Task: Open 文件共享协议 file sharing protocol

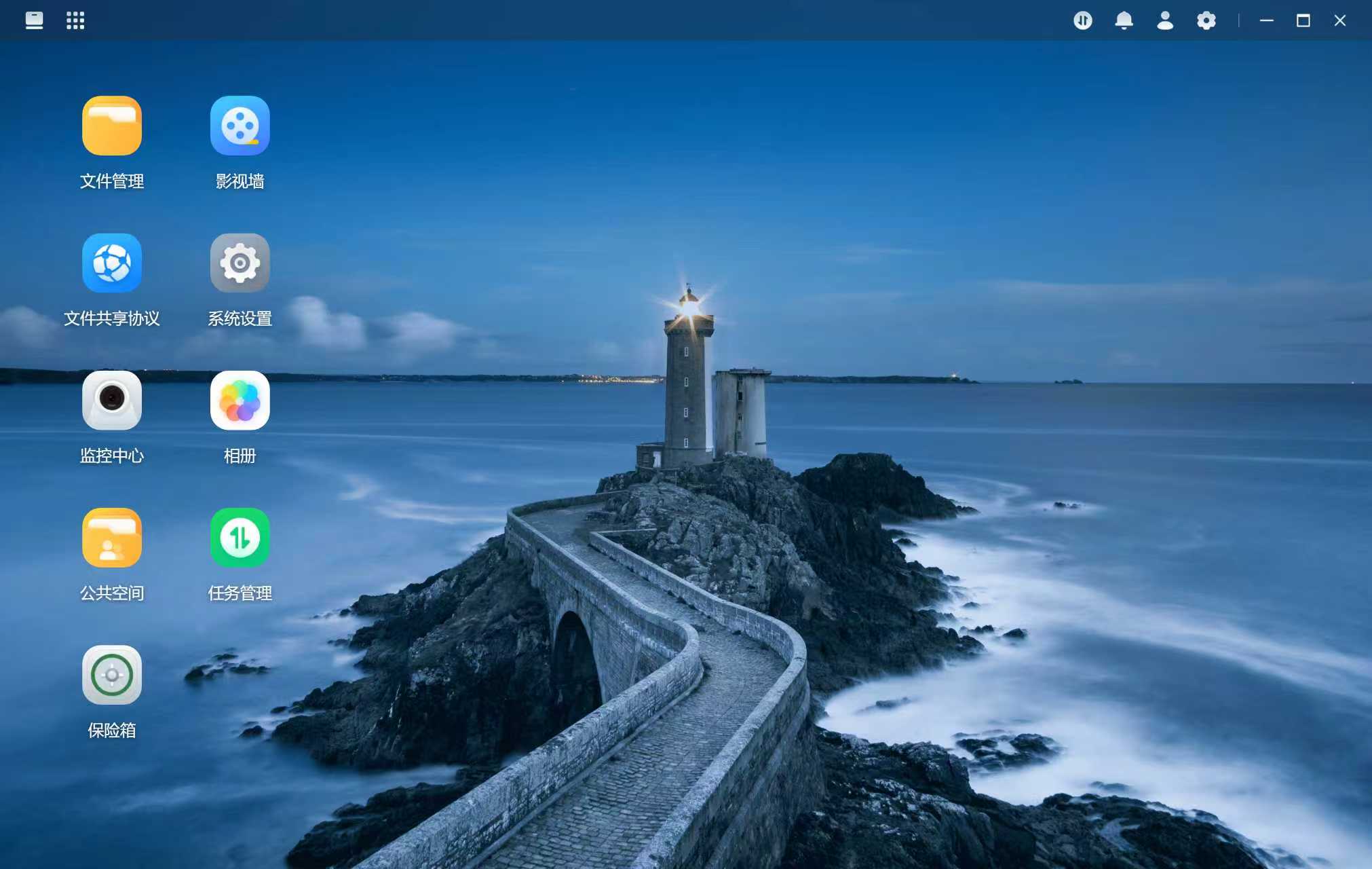Action: [x=112, y=263]
